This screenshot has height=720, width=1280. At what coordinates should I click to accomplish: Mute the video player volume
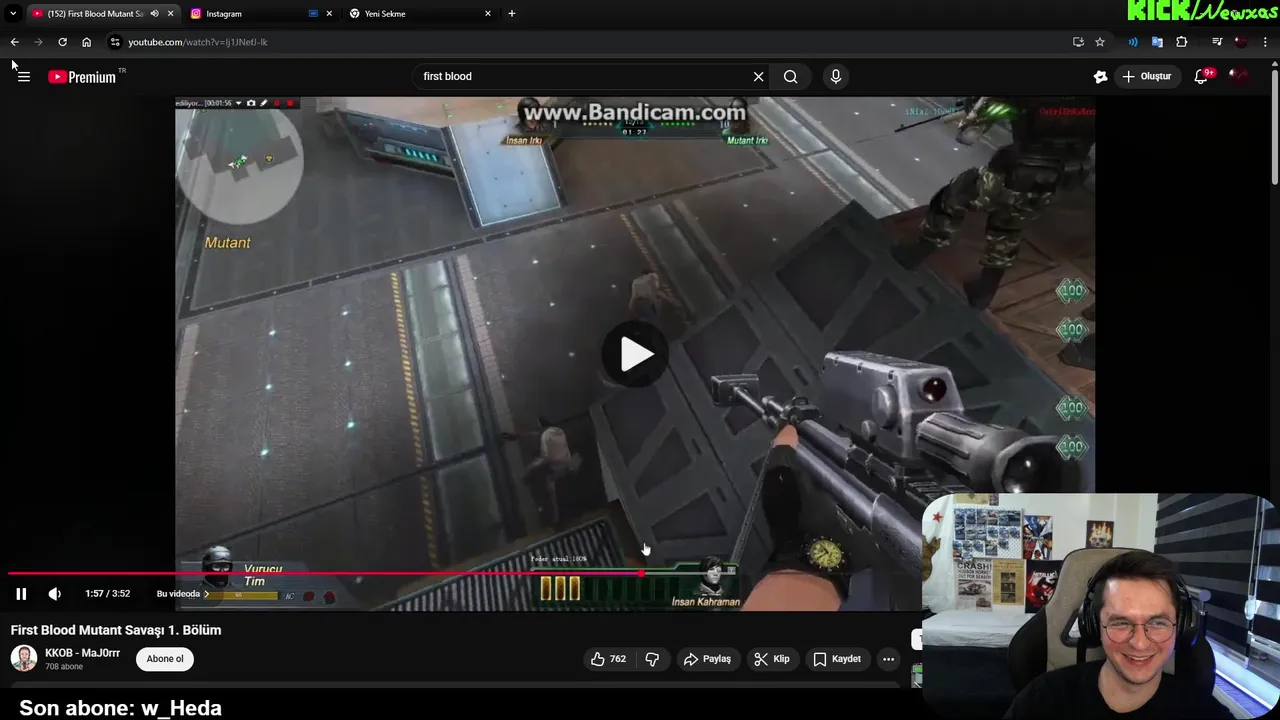point(55,594)
